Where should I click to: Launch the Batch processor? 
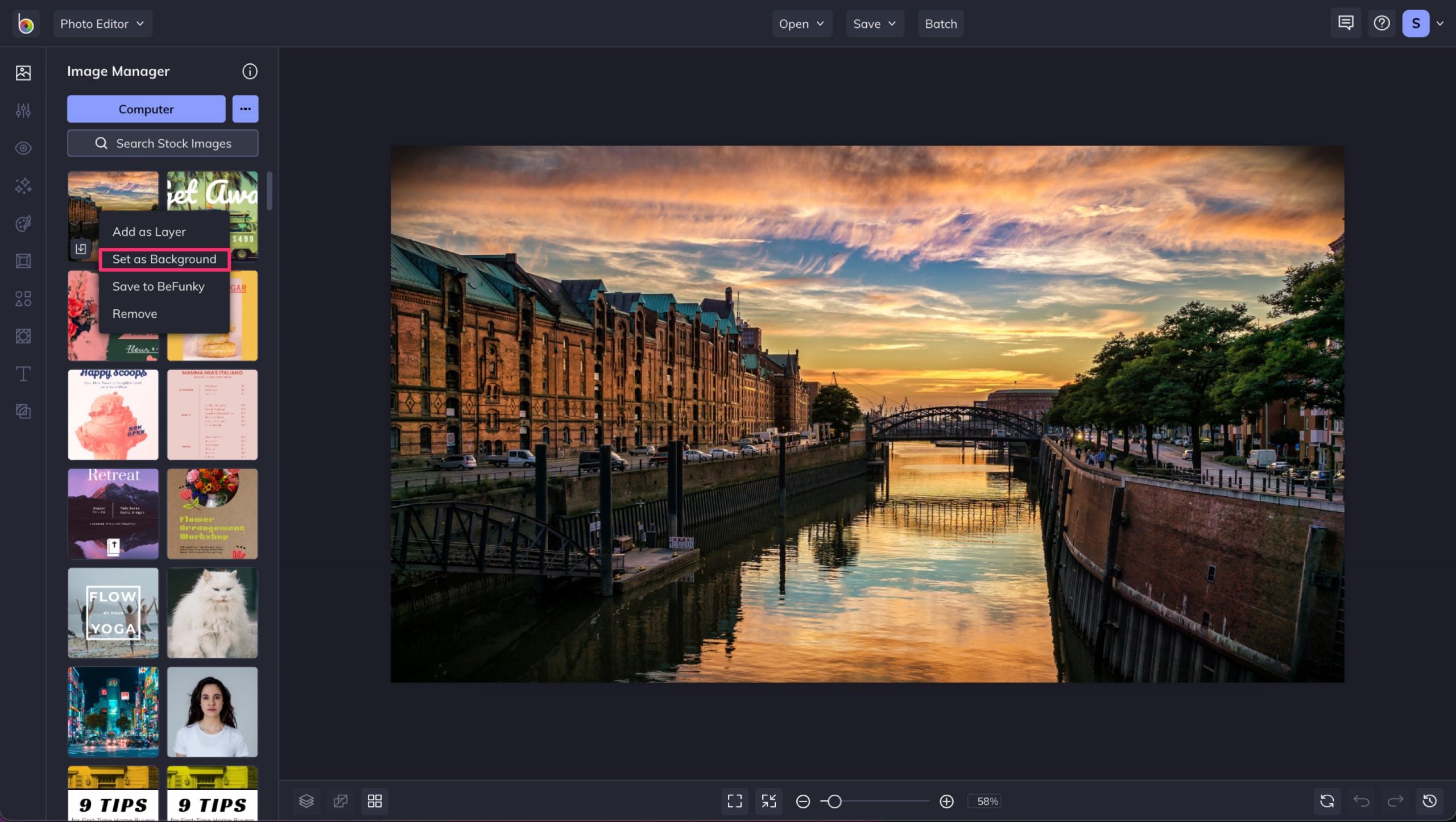[941, 23]
